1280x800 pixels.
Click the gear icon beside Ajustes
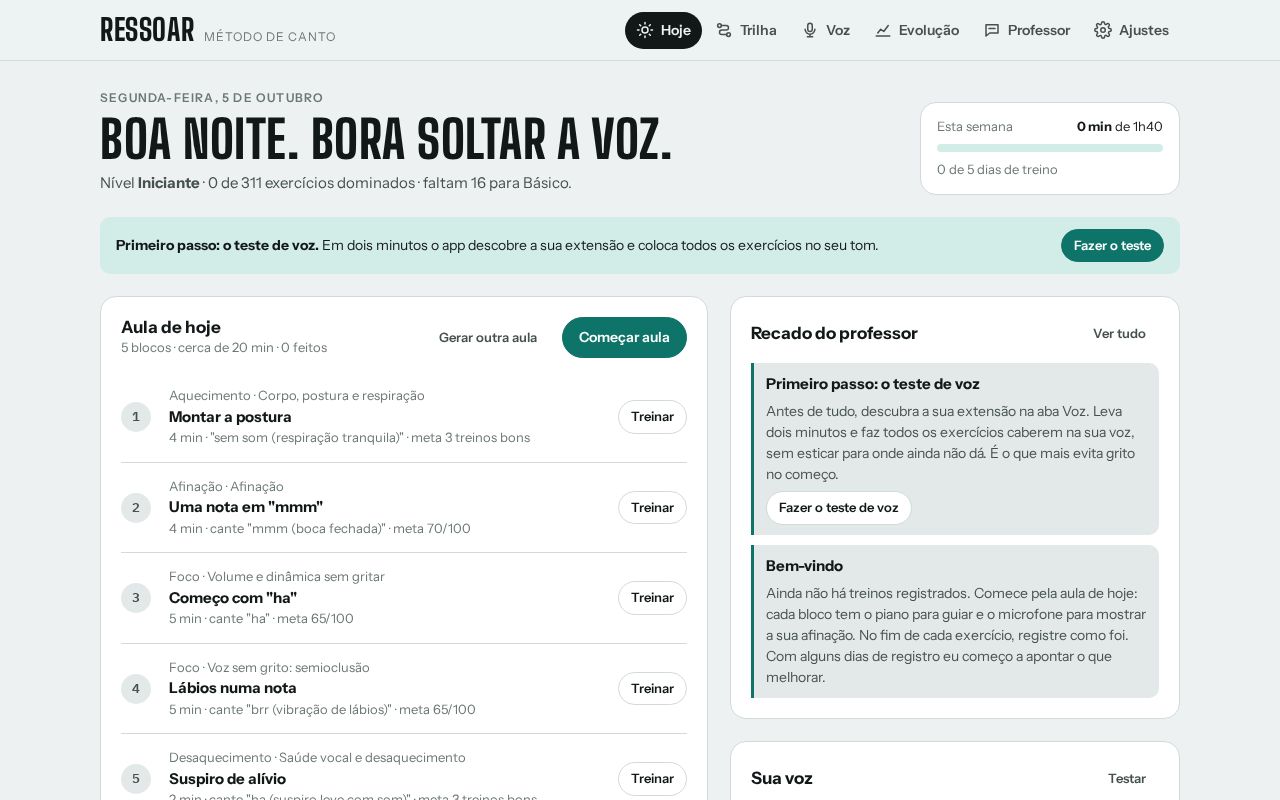[1103, 30]
